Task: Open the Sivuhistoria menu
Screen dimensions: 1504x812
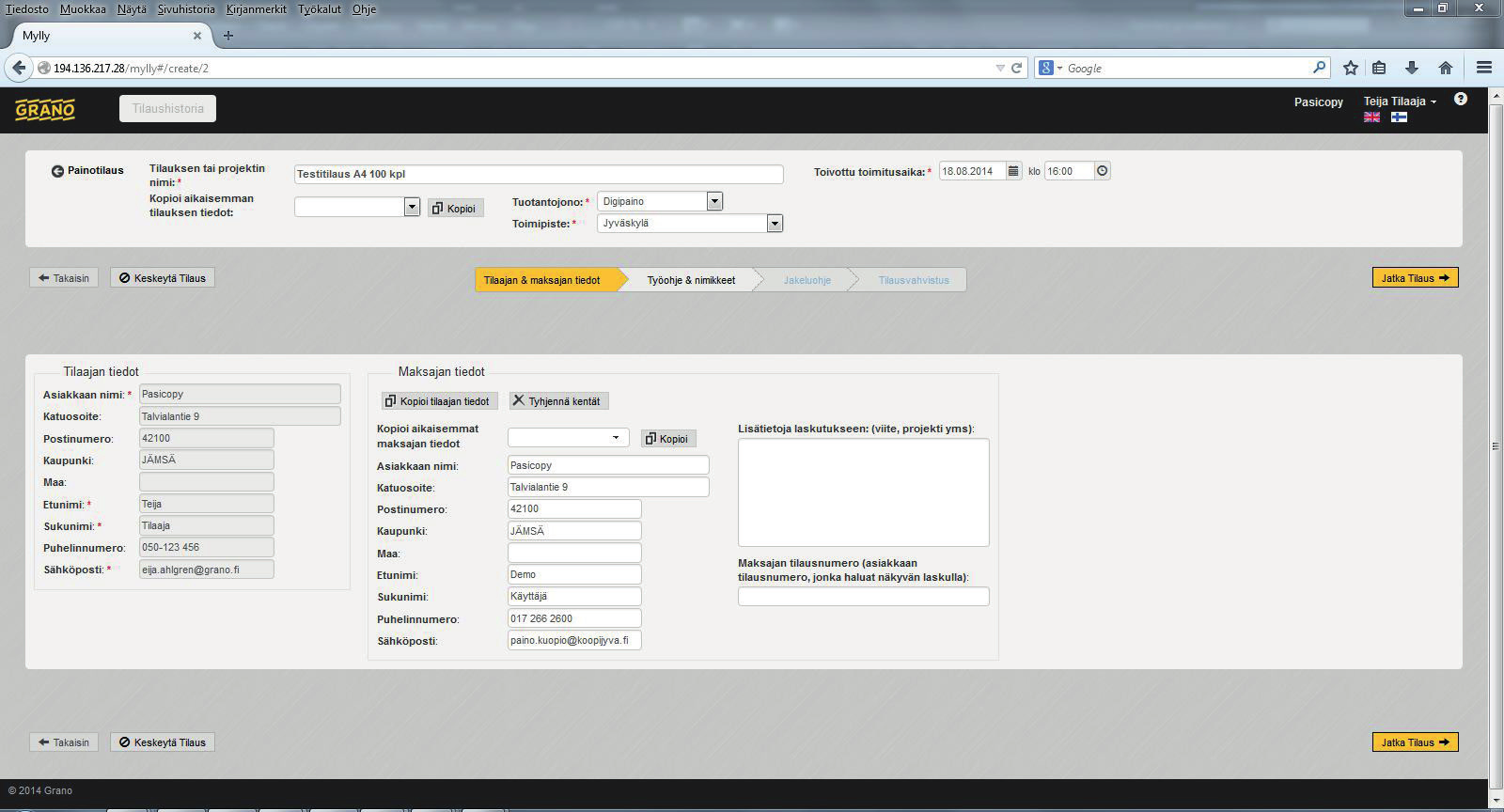Action: [x=186, y=8]
